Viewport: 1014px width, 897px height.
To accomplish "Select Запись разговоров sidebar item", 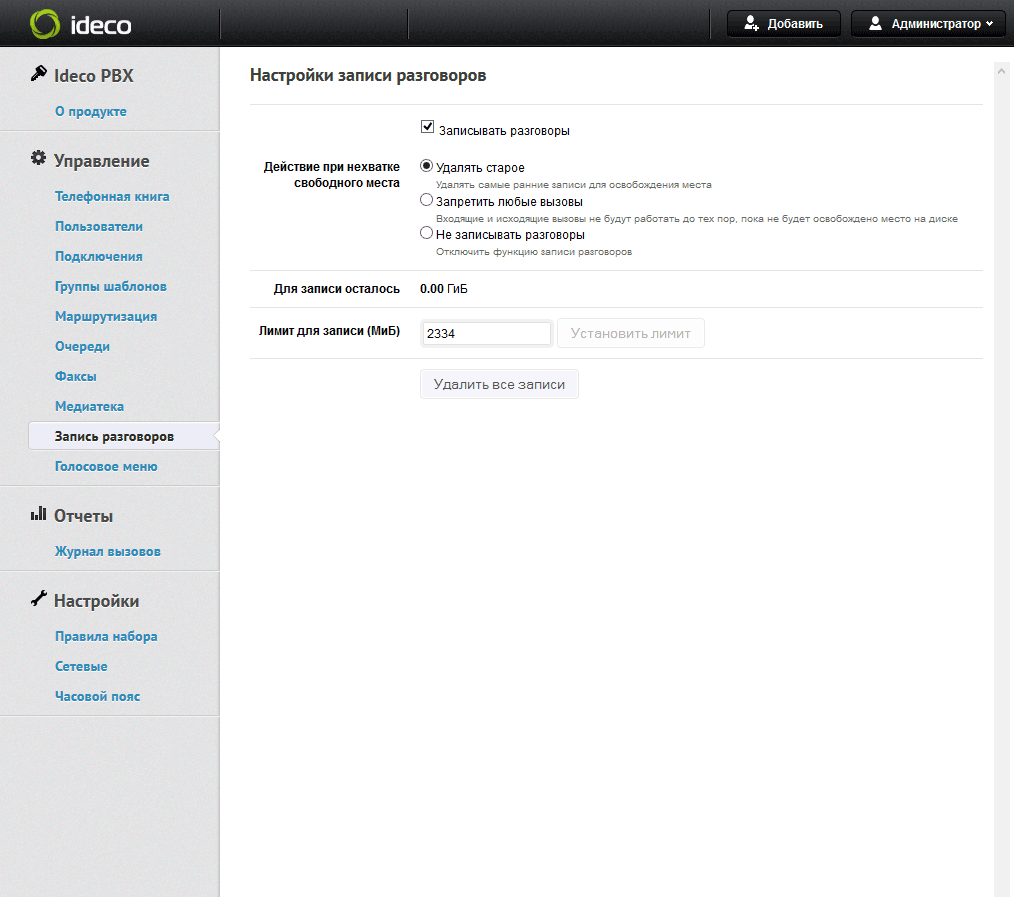I will (123, 437).
